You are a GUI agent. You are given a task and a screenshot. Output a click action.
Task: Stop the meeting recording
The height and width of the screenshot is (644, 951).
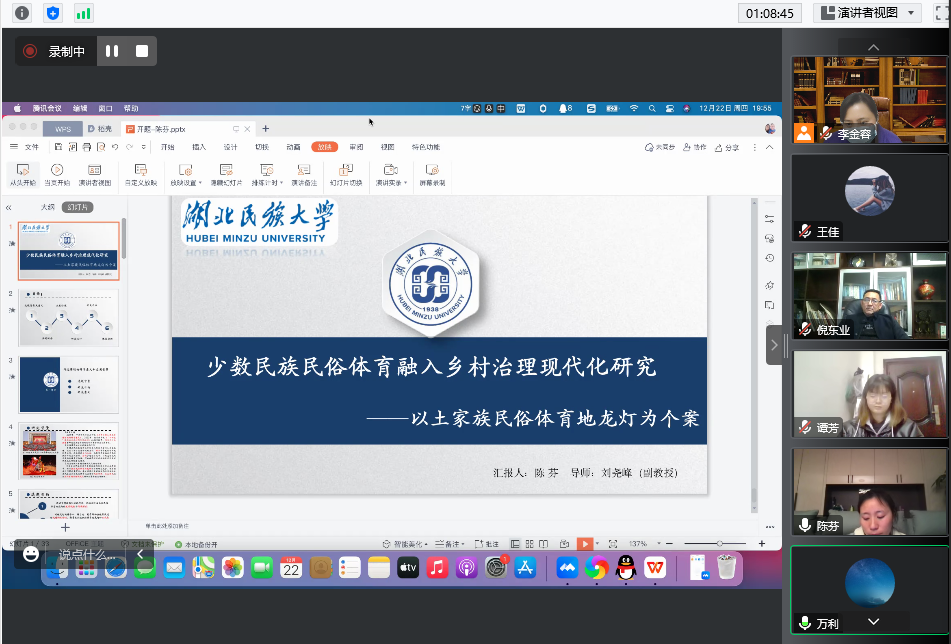[142, 51]
